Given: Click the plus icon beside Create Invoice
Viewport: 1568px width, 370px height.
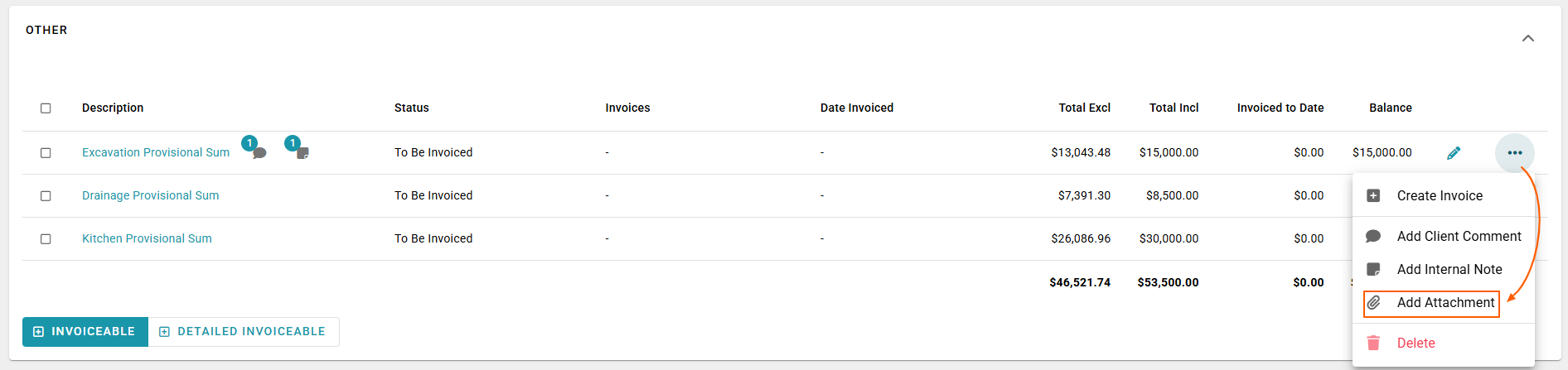Looking at the screenshot, I should [x=1373, y=196].
